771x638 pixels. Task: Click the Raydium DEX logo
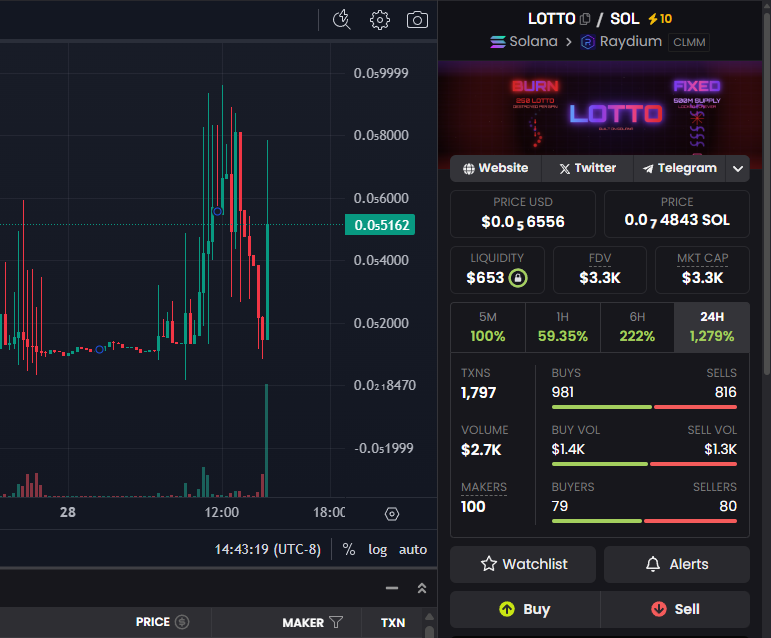pos(588,42)
